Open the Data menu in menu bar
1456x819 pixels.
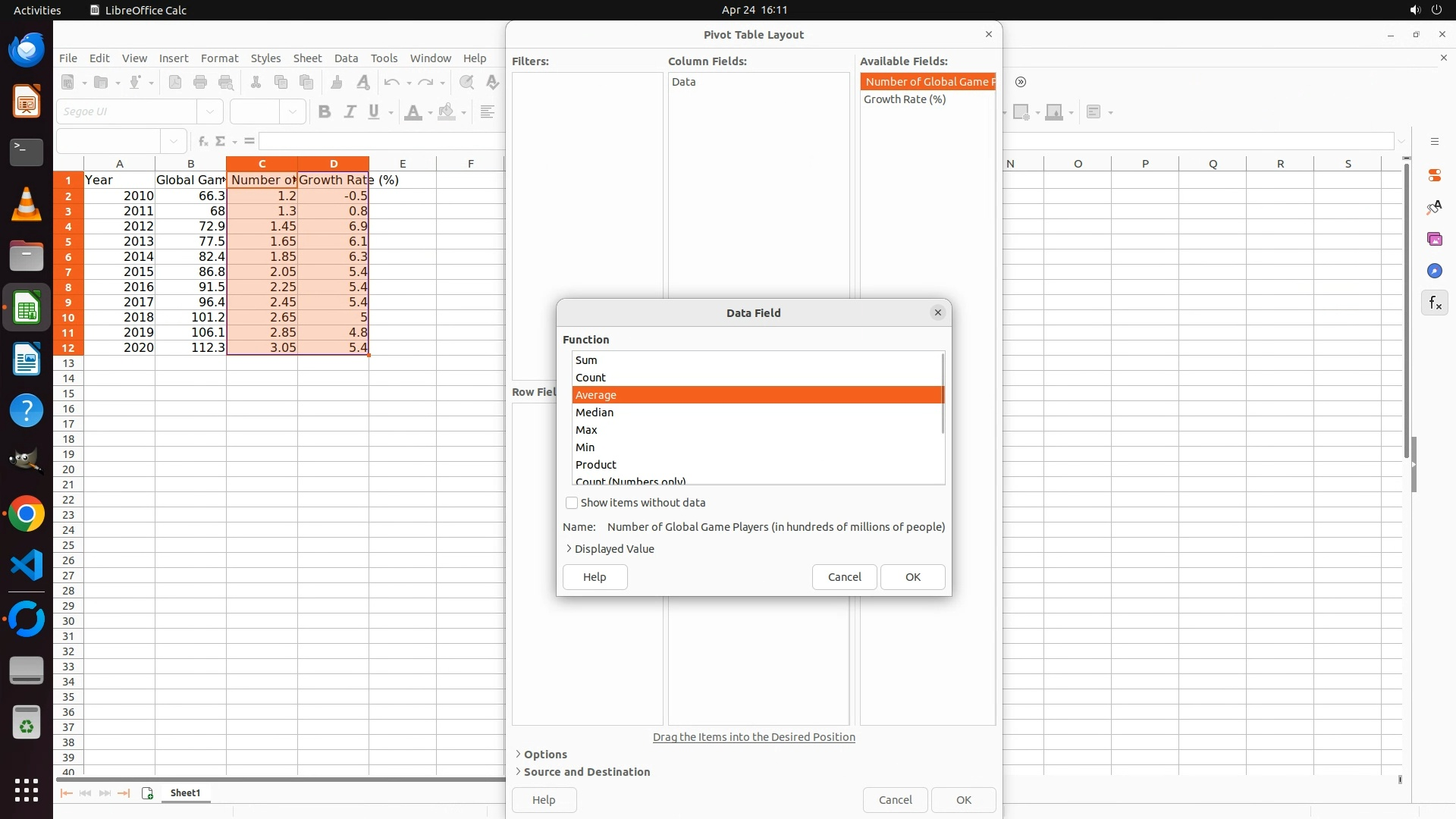point(346,58)
